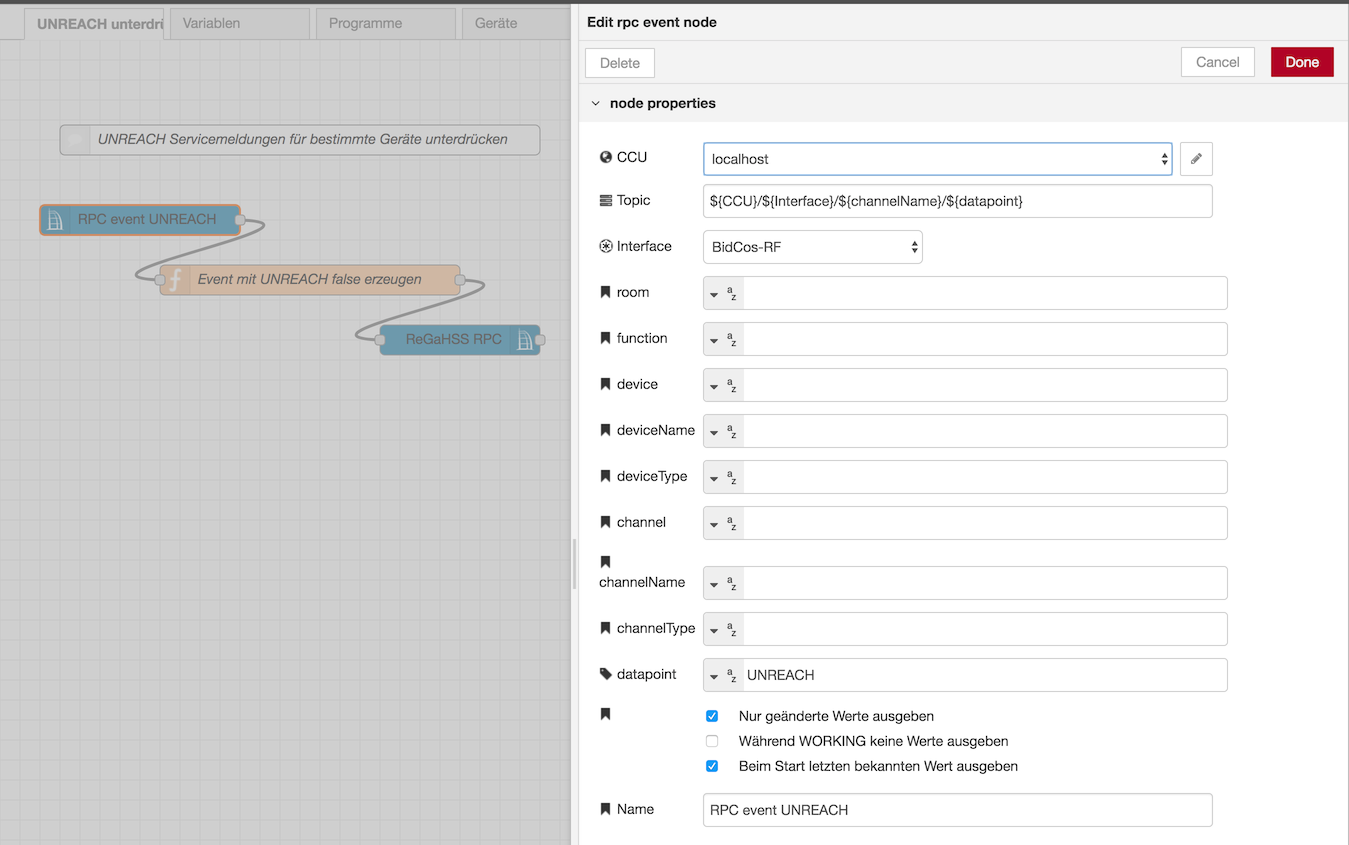Screen dimensions: 1349x845
Task: Click the bookmark icon beside Name label
Action: 605,809
